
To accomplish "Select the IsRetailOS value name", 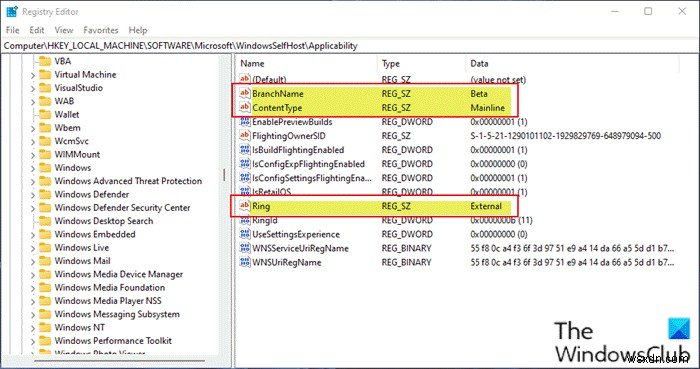I will point(271,192).
